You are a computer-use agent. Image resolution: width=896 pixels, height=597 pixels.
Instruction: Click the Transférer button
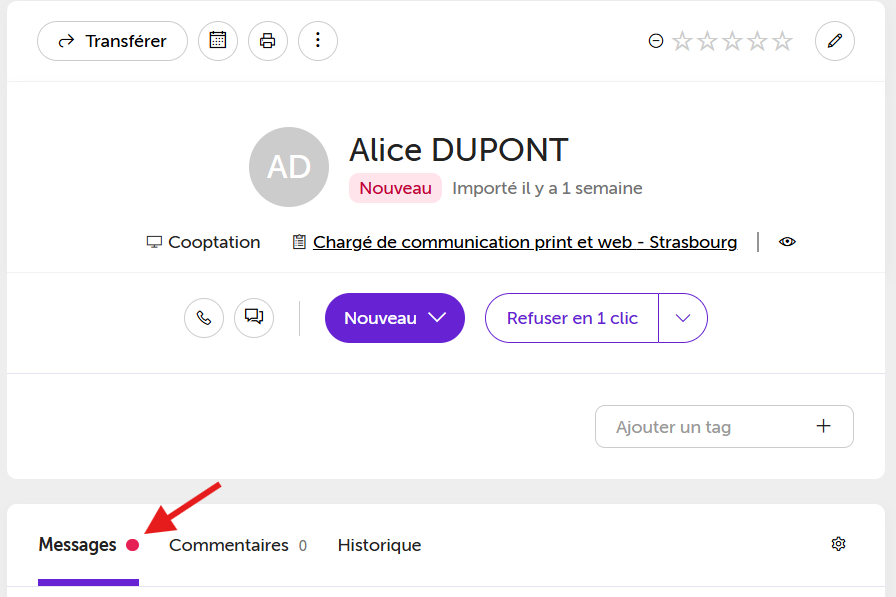pos(112,41)
